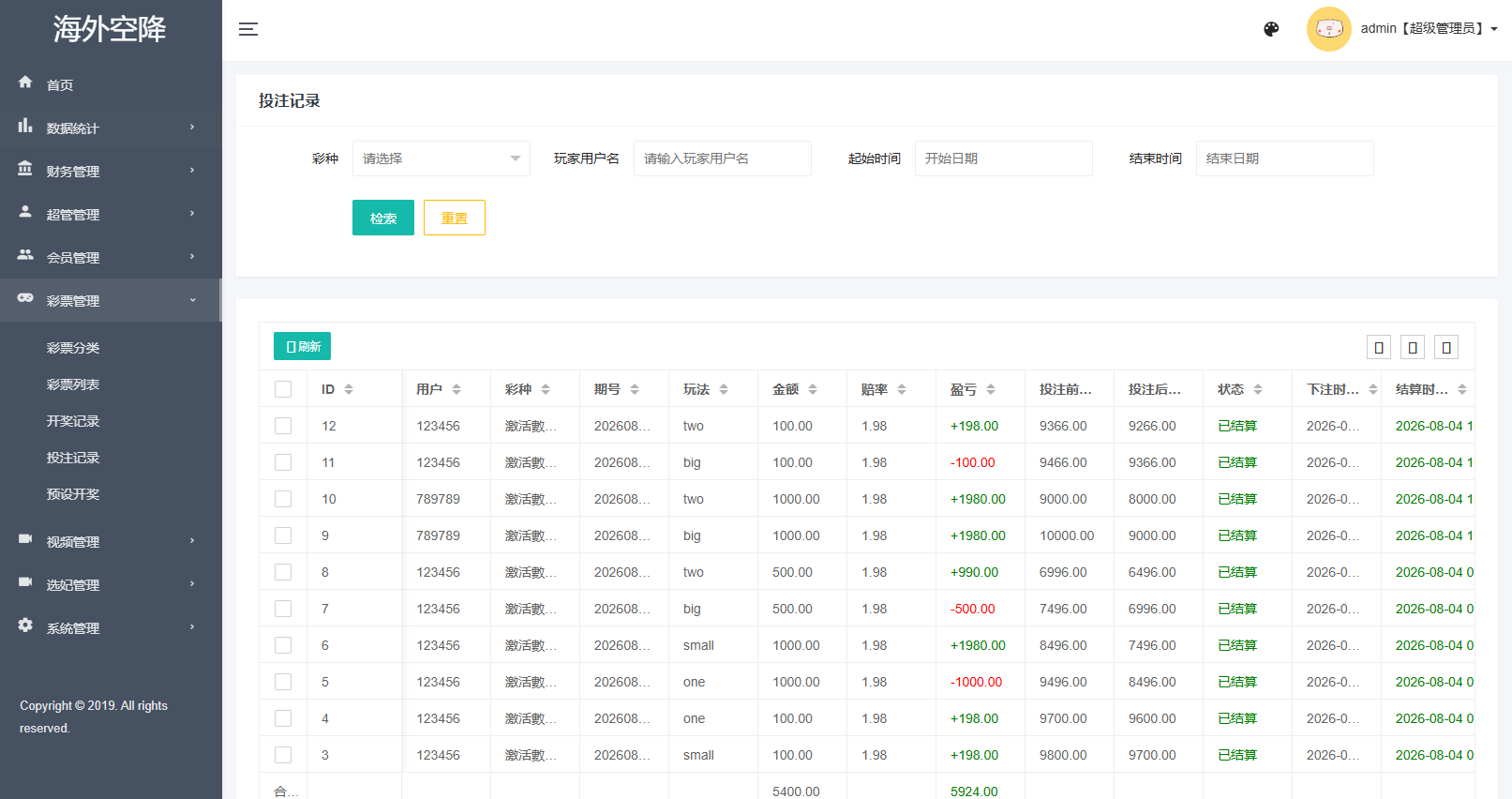Sort by the 赔率 column arrows
Viewport: 1512px width, 799px height.
click(902, 389)
